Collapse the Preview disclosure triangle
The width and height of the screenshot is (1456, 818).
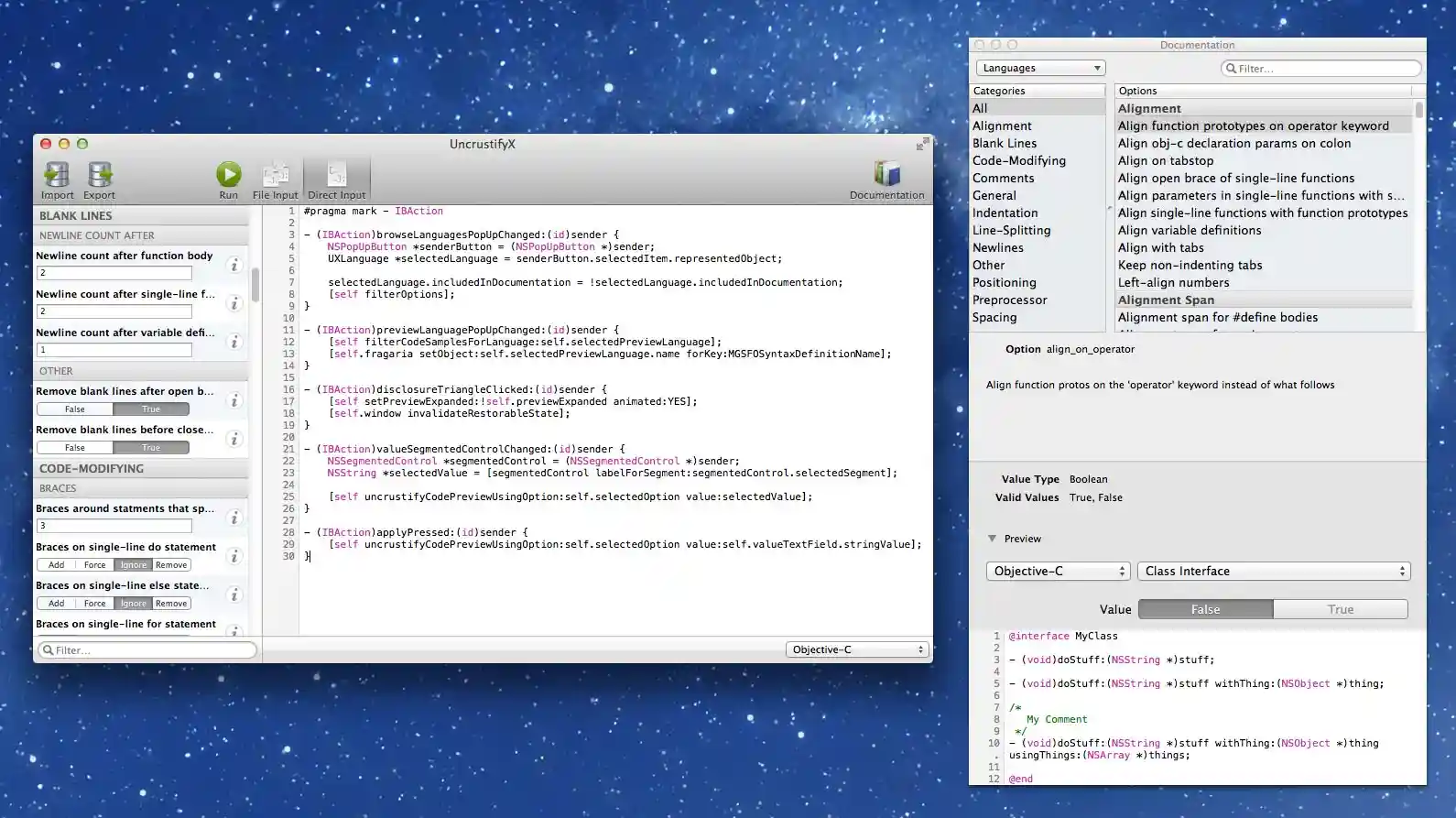[x=992, y=539]
